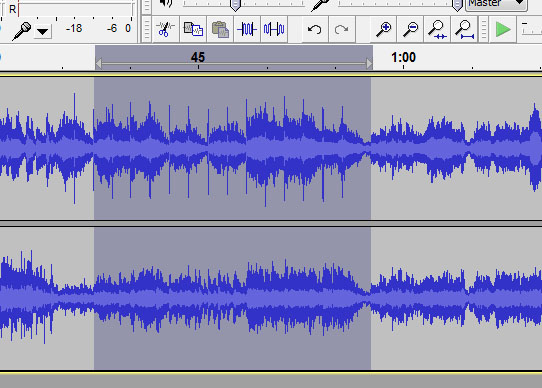
Task: Click the Redo arrow icon
Action: click(342, 29)
